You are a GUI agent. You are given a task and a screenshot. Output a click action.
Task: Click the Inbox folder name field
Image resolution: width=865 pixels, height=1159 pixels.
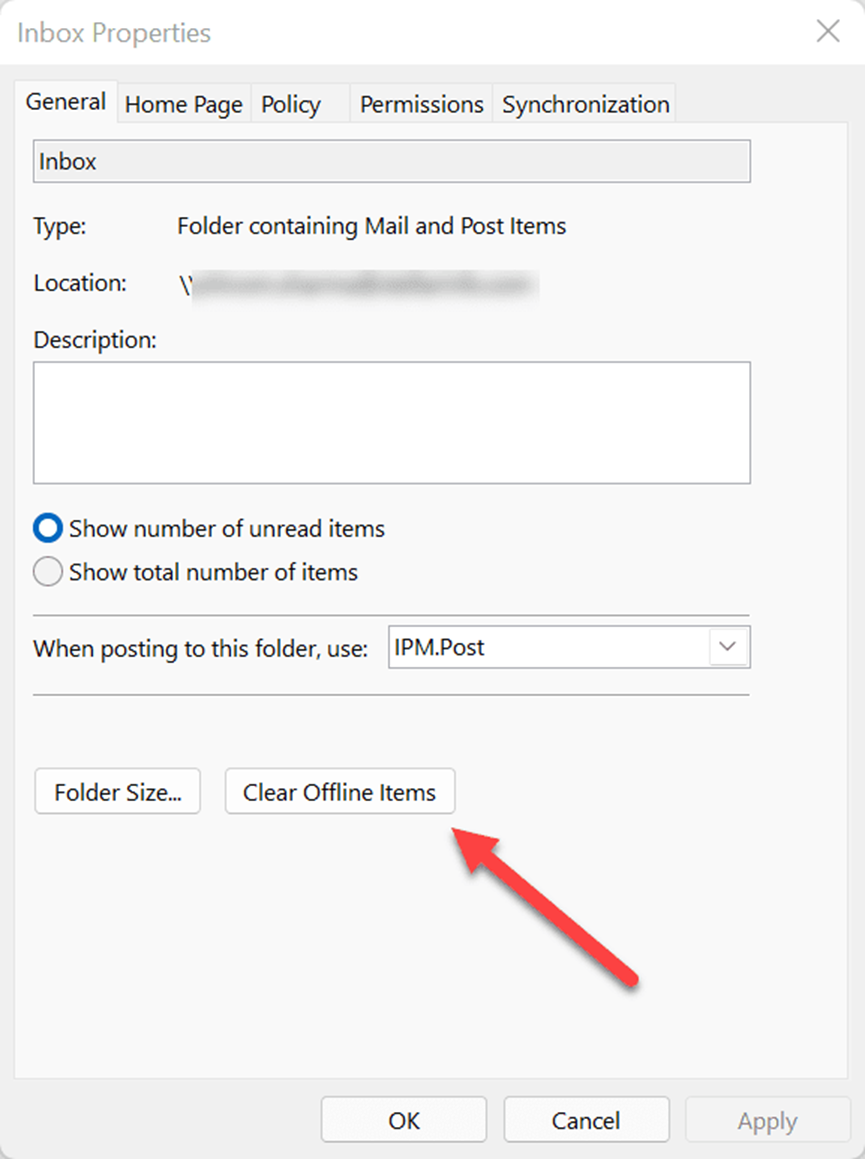pos(392,161)
